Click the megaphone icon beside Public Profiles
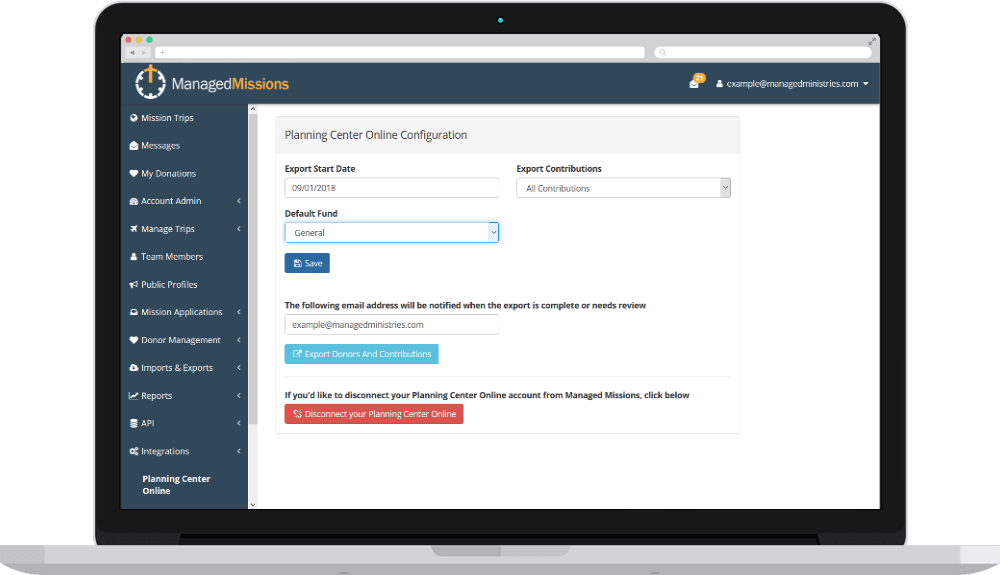This screenshot has height=575, width=1000. click(133, 284)
